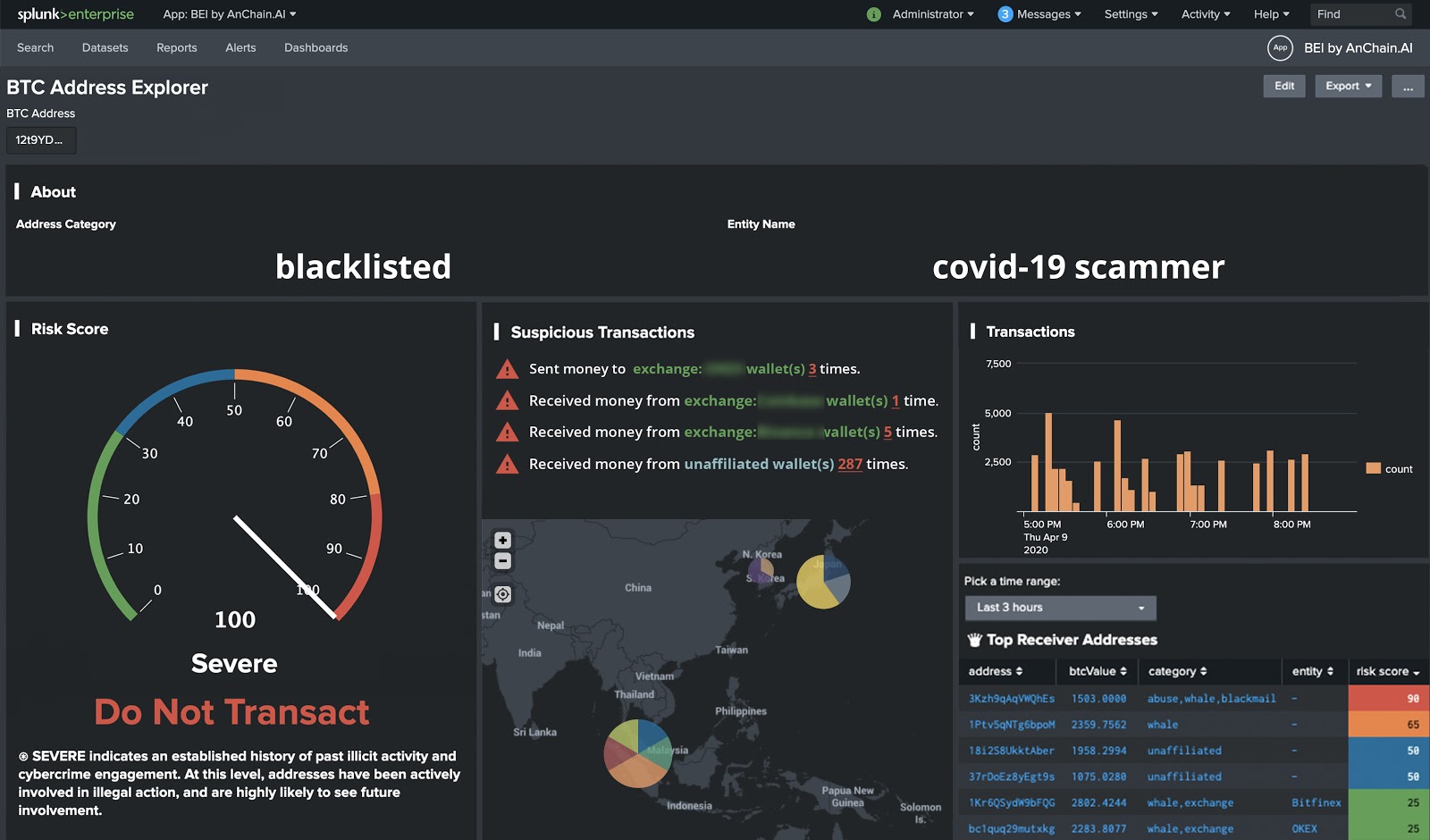Click the 'covid-19 scammer' entity name
Screen dimensions: 1430x840
(1079, 266)
